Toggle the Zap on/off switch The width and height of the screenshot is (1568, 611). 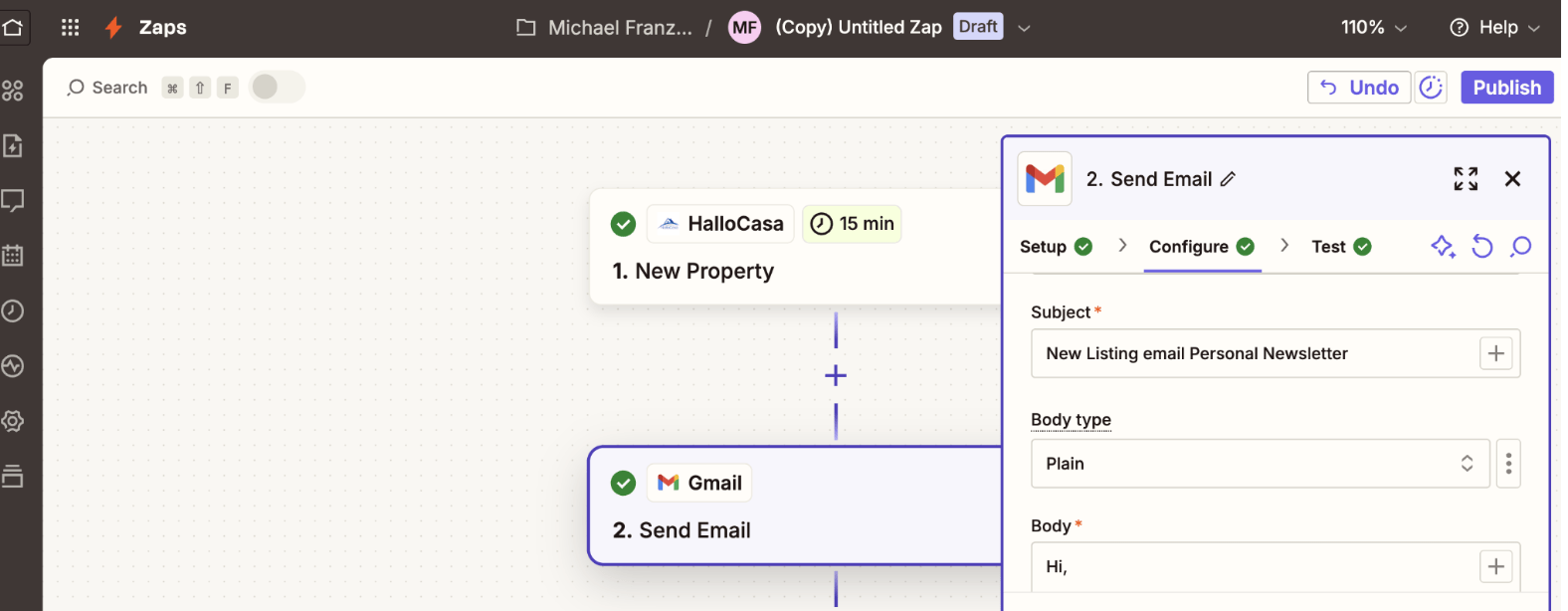click(x=277, y=88)
